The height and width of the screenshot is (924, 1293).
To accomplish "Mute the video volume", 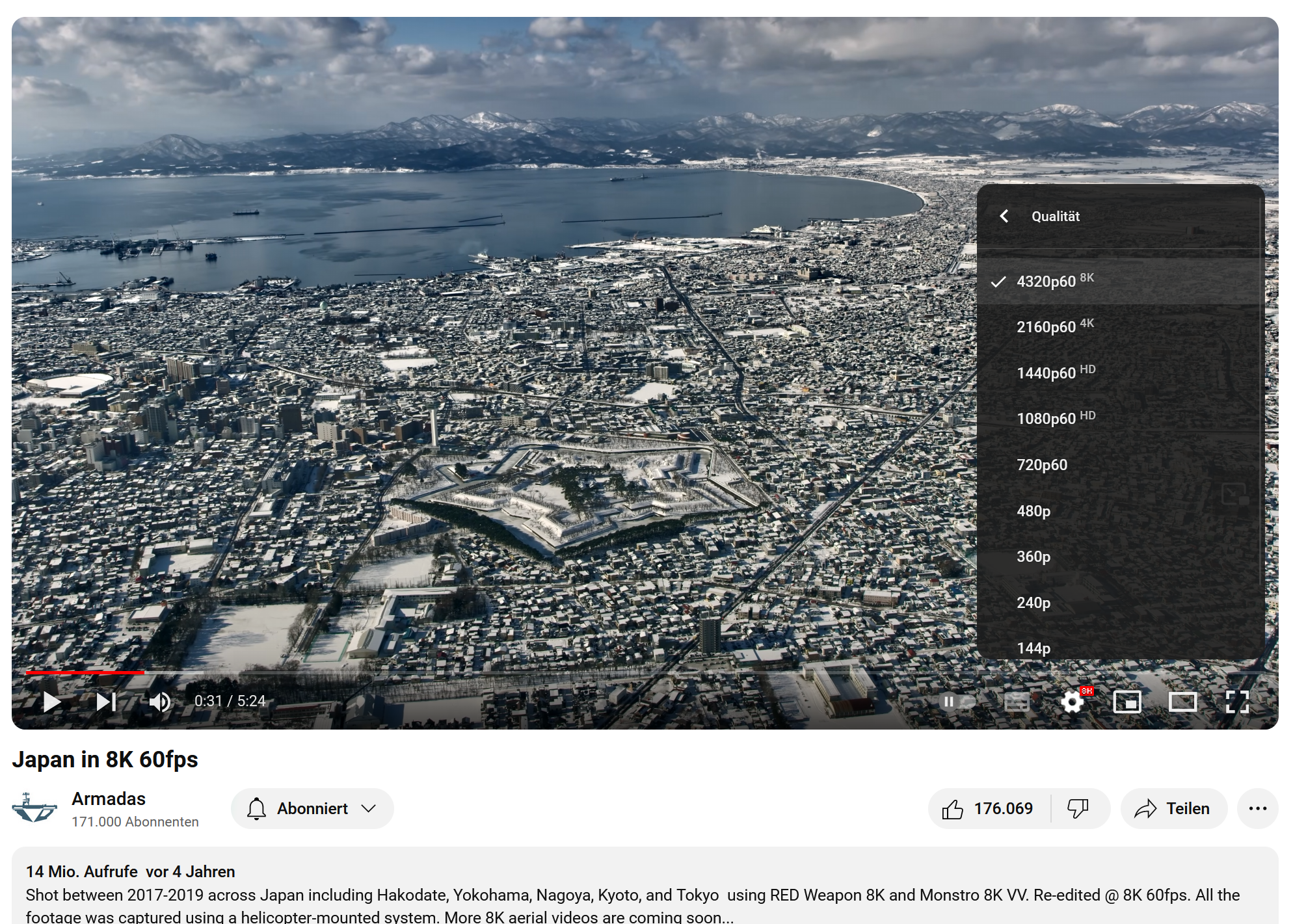I will (x=159, y=702).
